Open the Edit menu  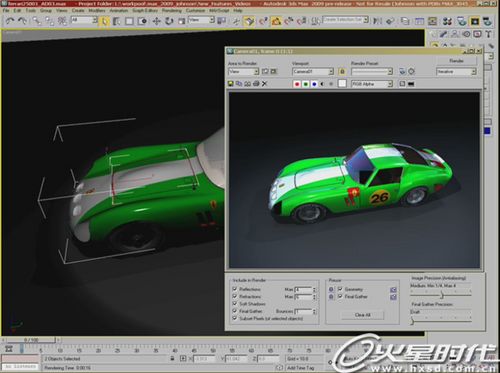pos(17,11)
